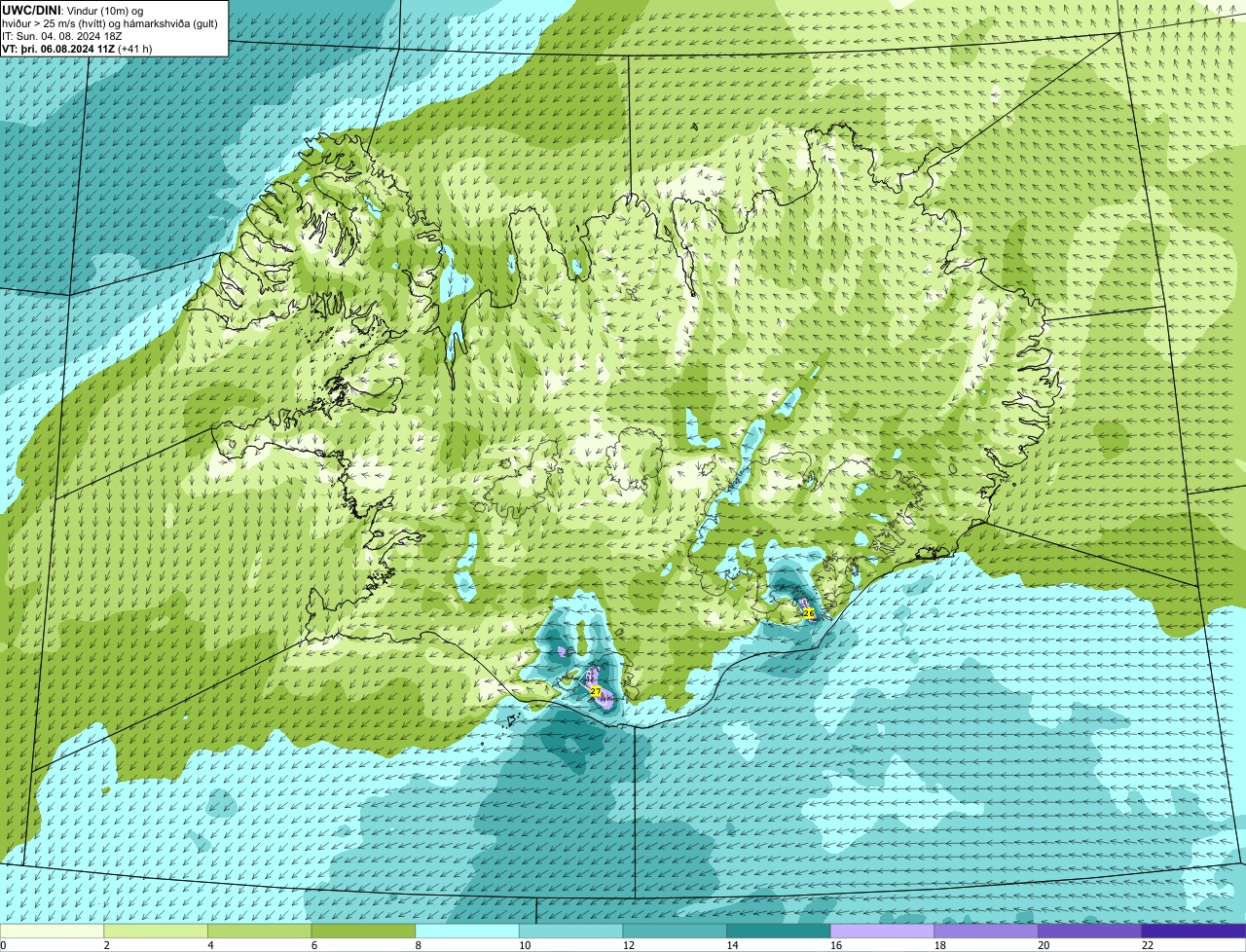Click the 'VT: þri. 06.08.2024 11Z (+41 h)' line
Viewport: 1246px width, 952px height.
tap(78, 49)
